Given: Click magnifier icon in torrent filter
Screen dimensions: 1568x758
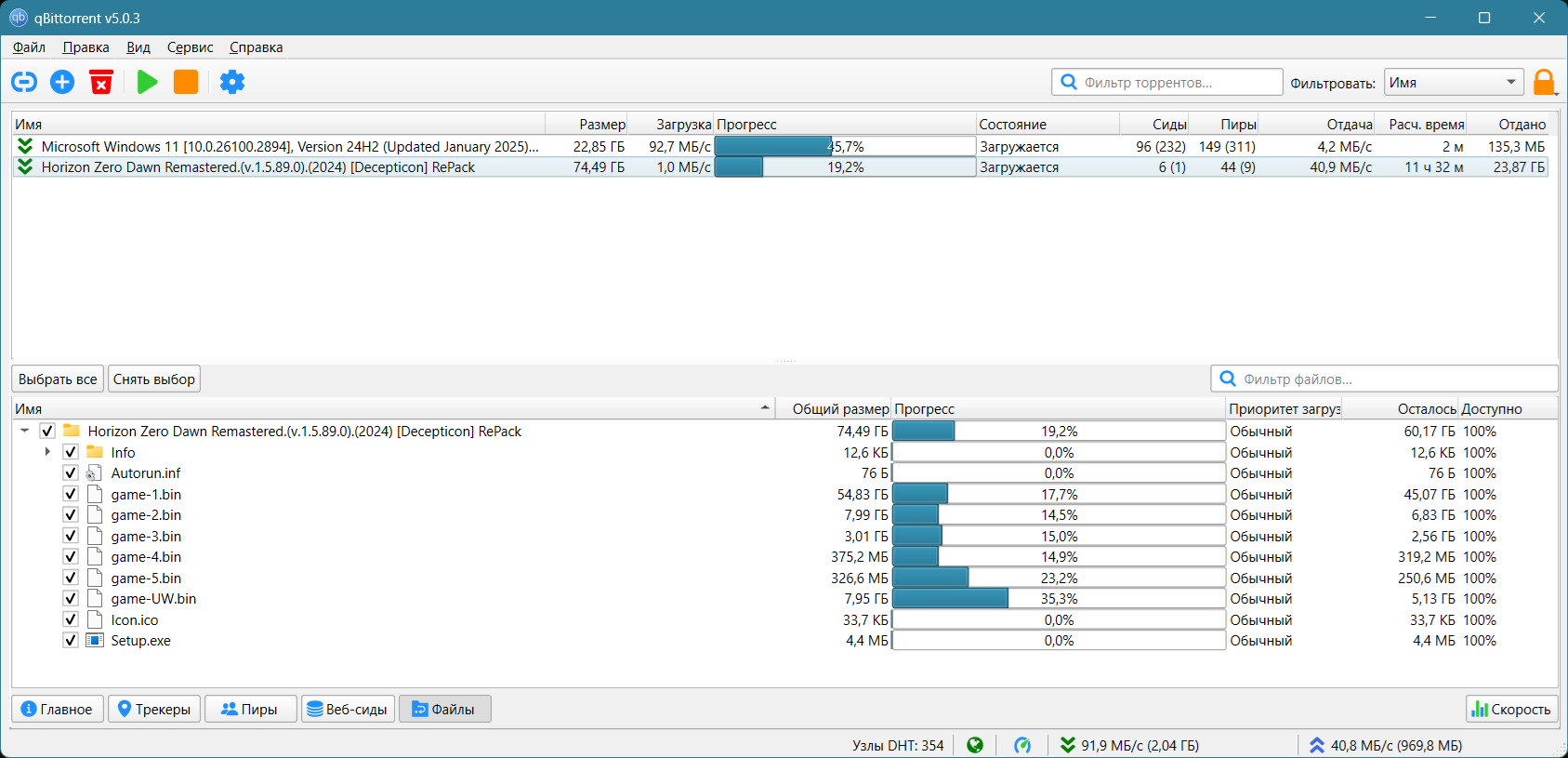Looking at the screenshot, I should 1069,82.
